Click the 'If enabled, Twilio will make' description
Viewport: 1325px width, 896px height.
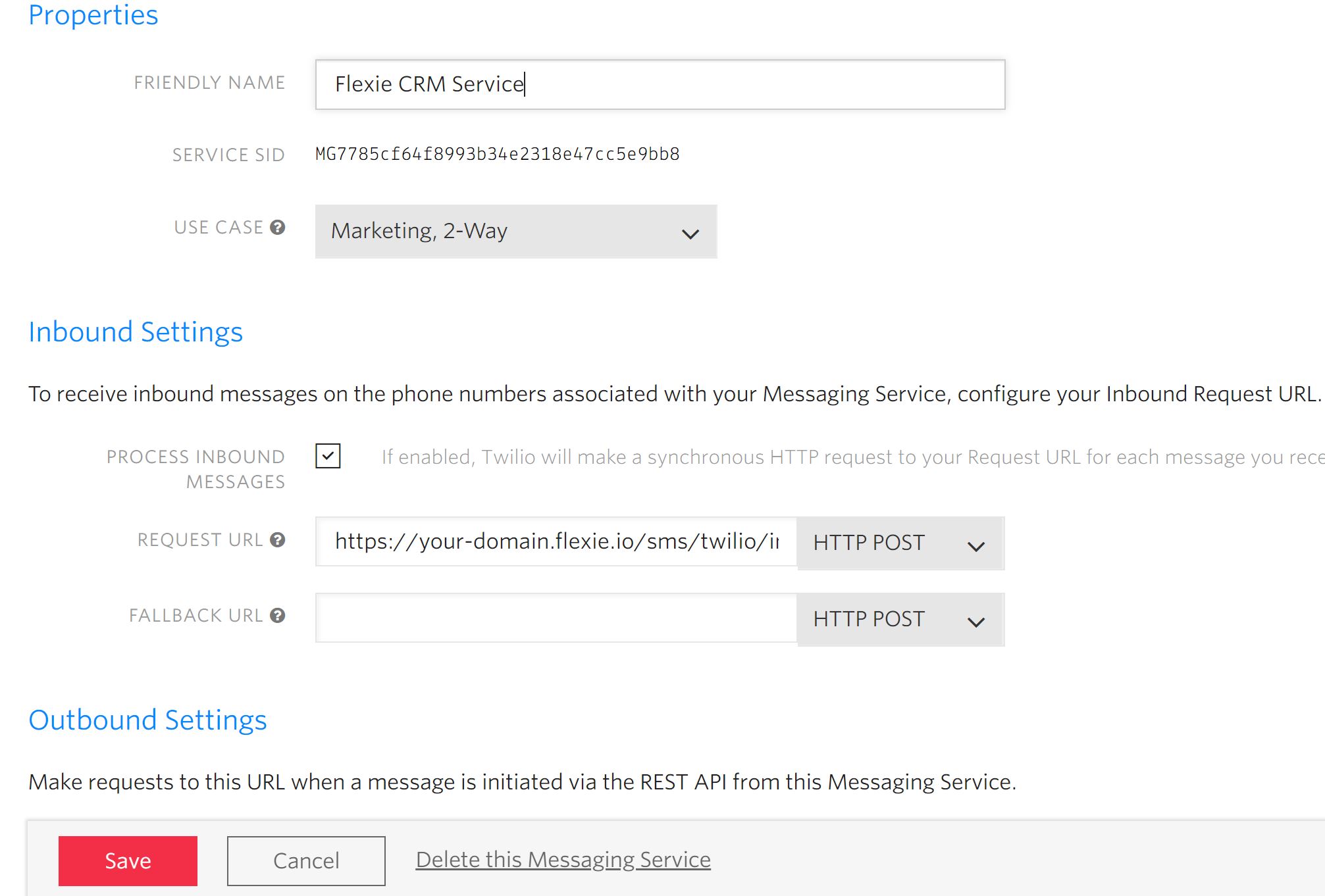point(853,457)
